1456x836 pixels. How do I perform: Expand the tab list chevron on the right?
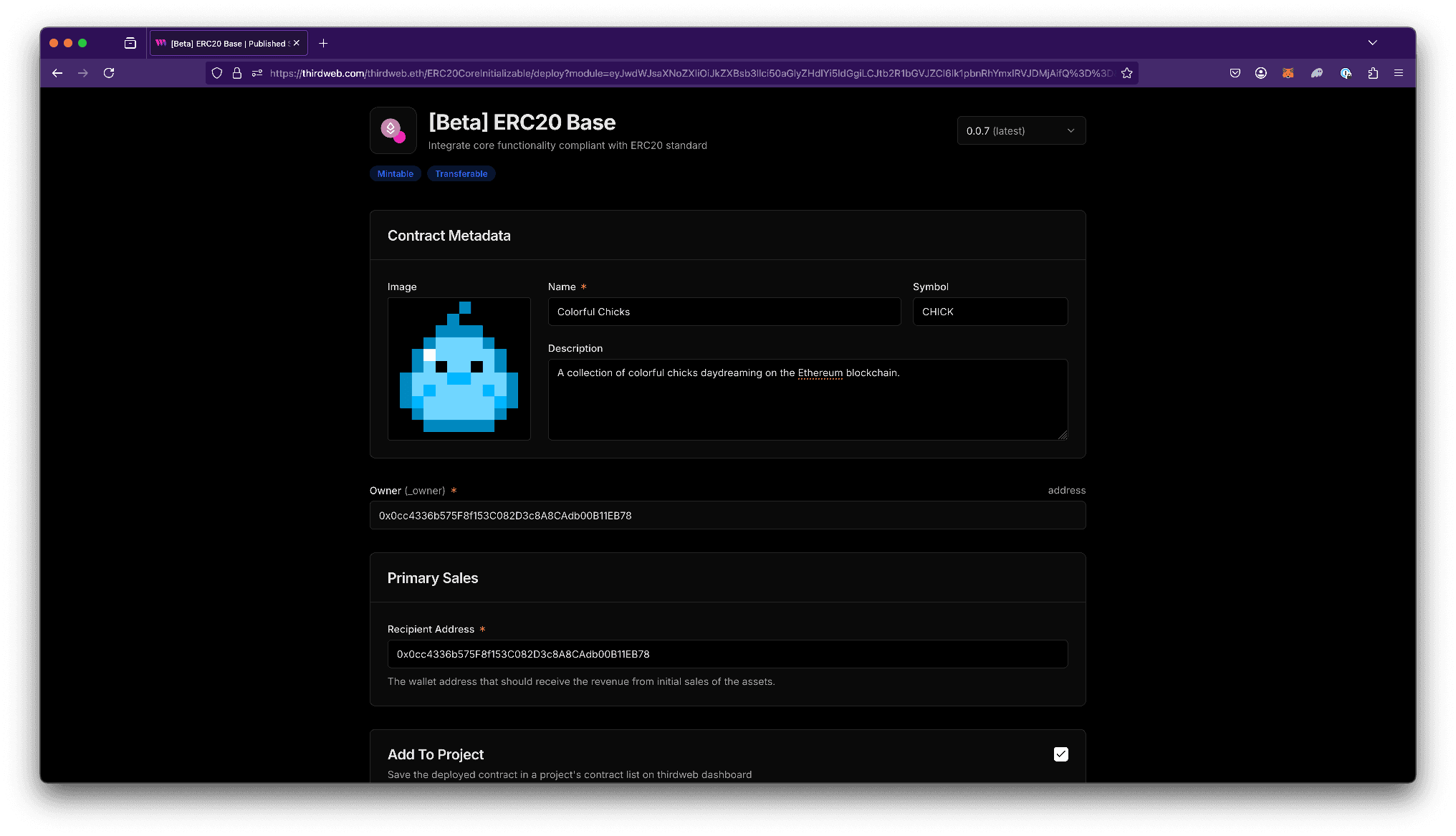1372,43
